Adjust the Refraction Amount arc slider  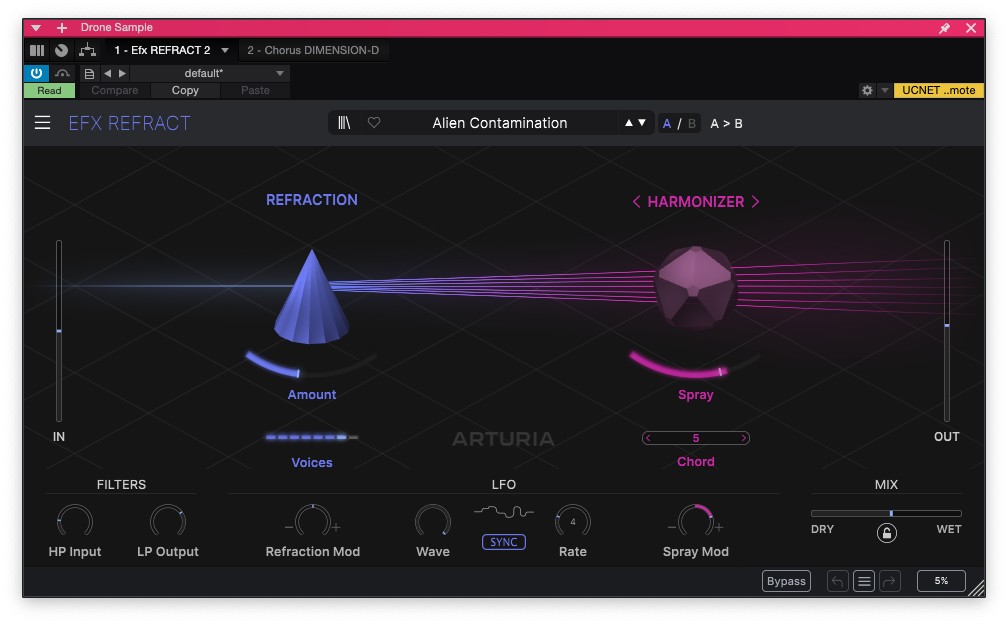(312, 365)
